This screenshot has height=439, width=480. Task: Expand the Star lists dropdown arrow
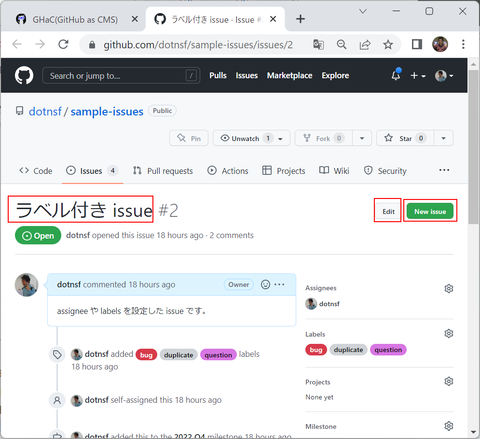443,138
